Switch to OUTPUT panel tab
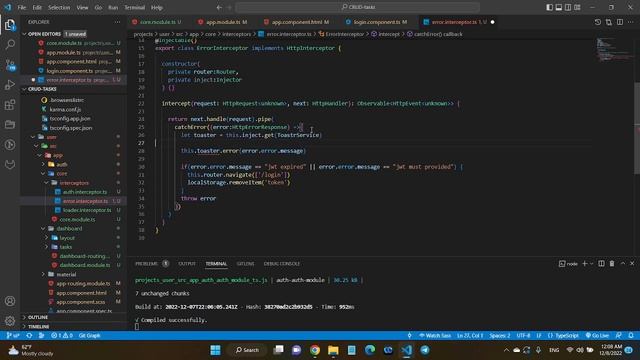This screenshot has width=640, height=360. point(187,264)
